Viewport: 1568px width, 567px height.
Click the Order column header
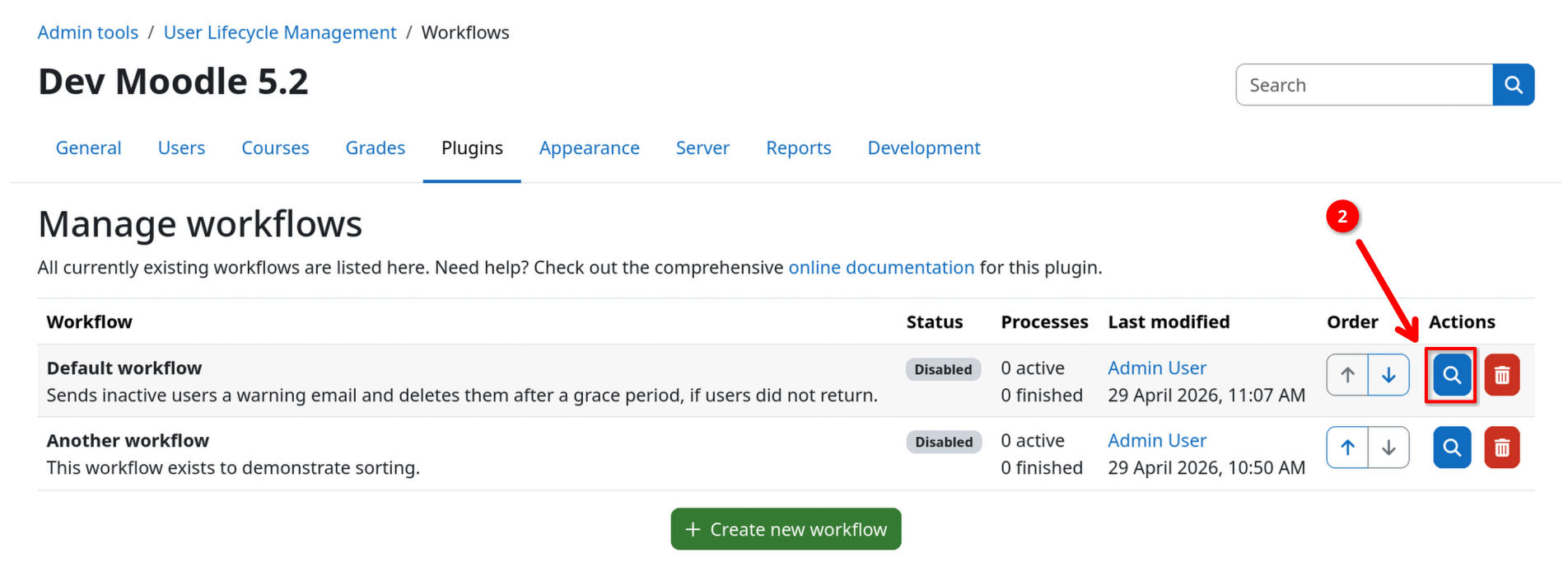click(1352, 322)
